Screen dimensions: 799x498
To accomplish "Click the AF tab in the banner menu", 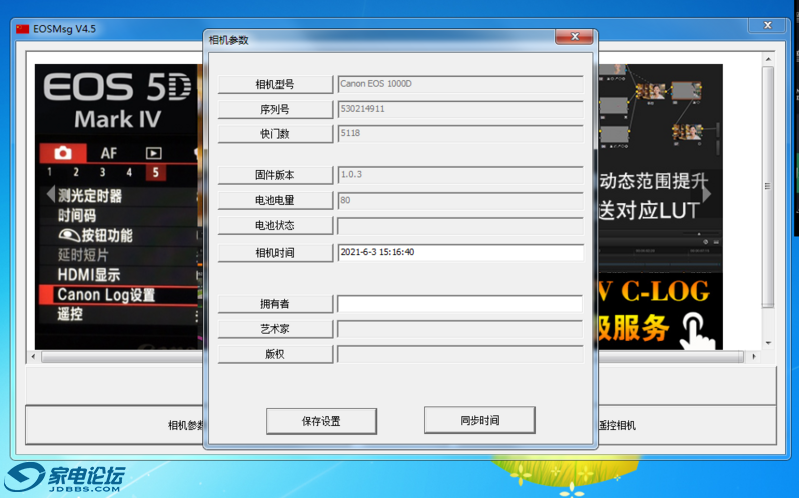I will click(x=109, y=153).
